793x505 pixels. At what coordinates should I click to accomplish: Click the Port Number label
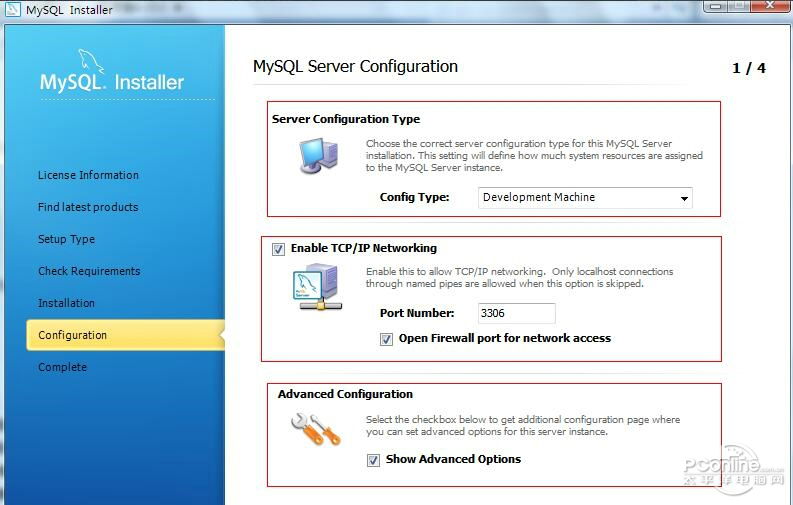pyautogui.click(x=417, y=313)
